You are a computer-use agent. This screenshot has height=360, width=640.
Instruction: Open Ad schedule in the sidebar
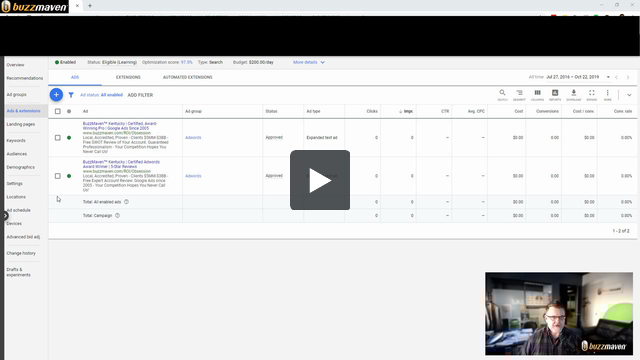[x=18, y=210]
